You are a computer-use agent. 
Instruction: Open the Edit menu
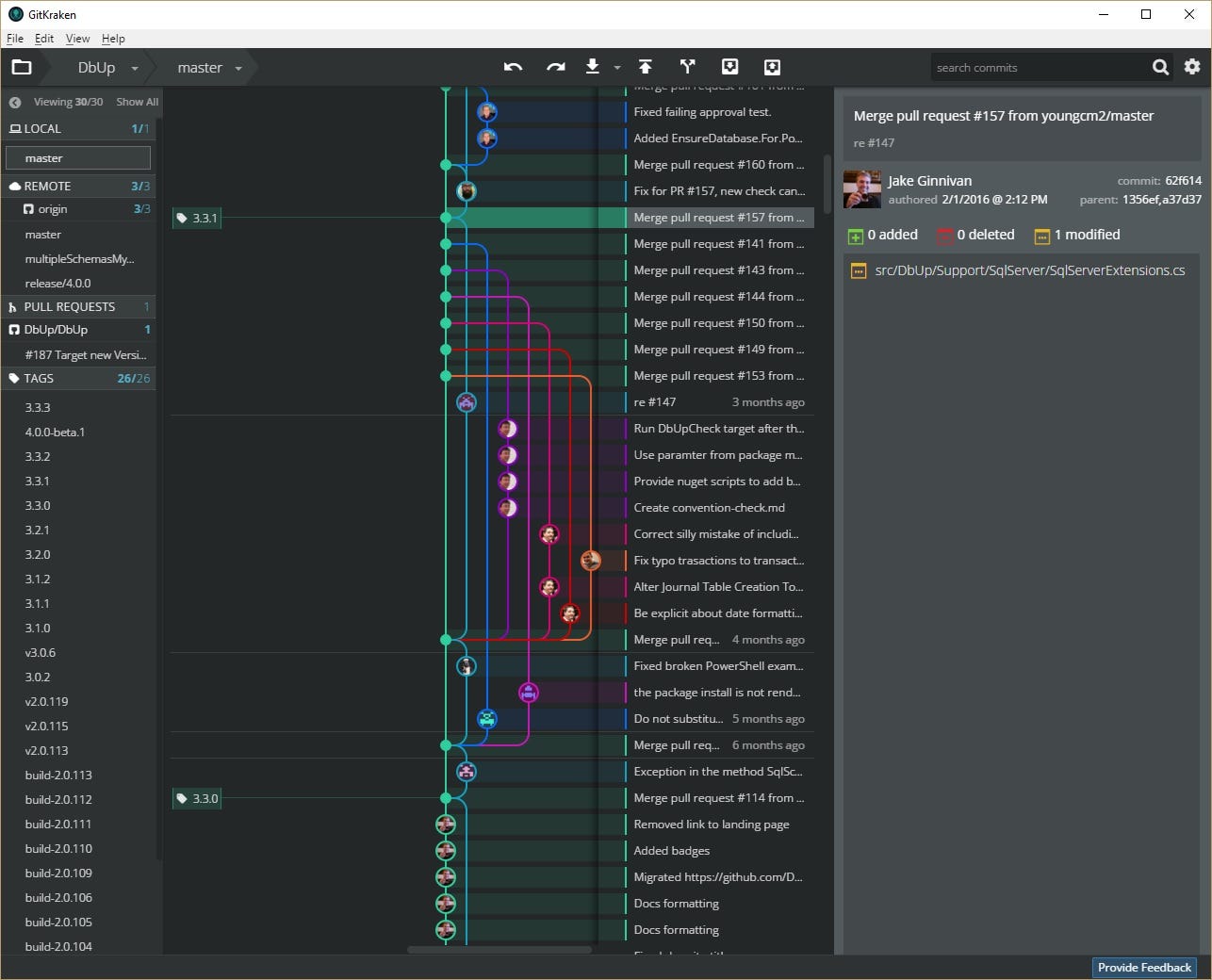(x=43, y=39)
